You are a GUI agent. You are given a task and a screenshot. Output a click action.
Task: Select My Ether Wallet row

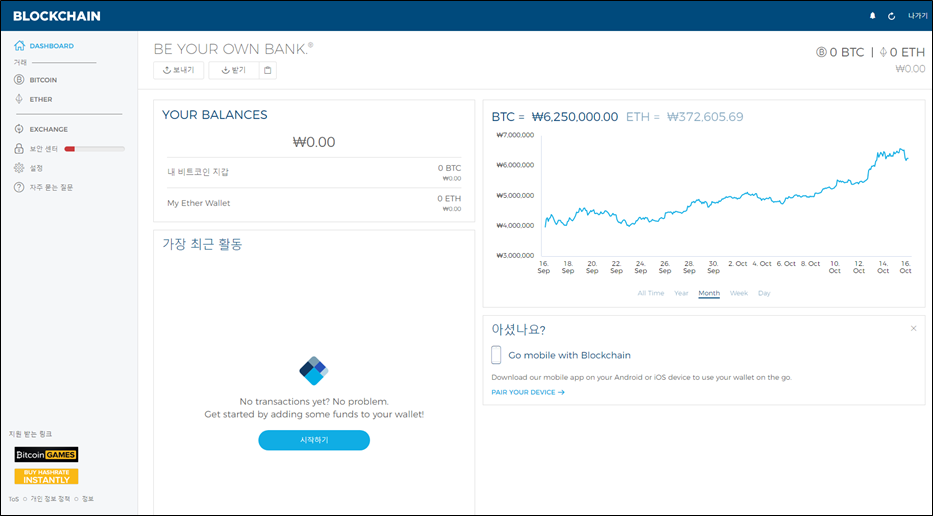[314, 203]
